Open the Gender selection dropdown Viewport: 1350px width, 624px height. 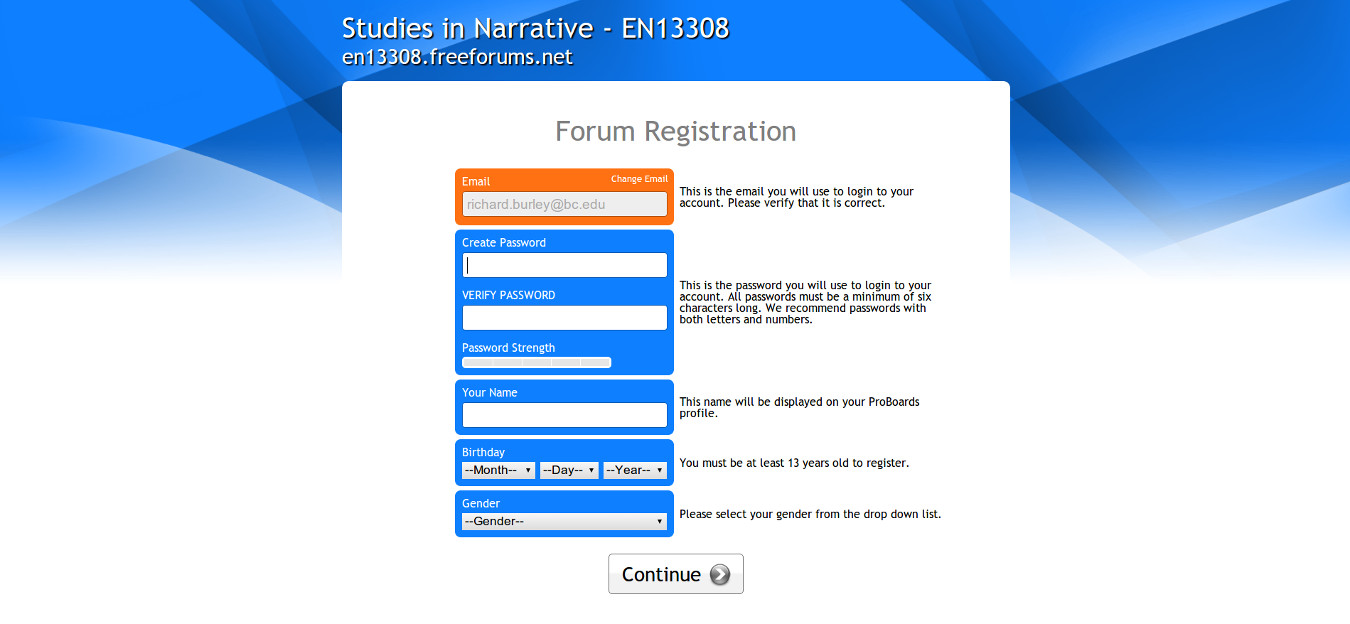tap(564, 521)
